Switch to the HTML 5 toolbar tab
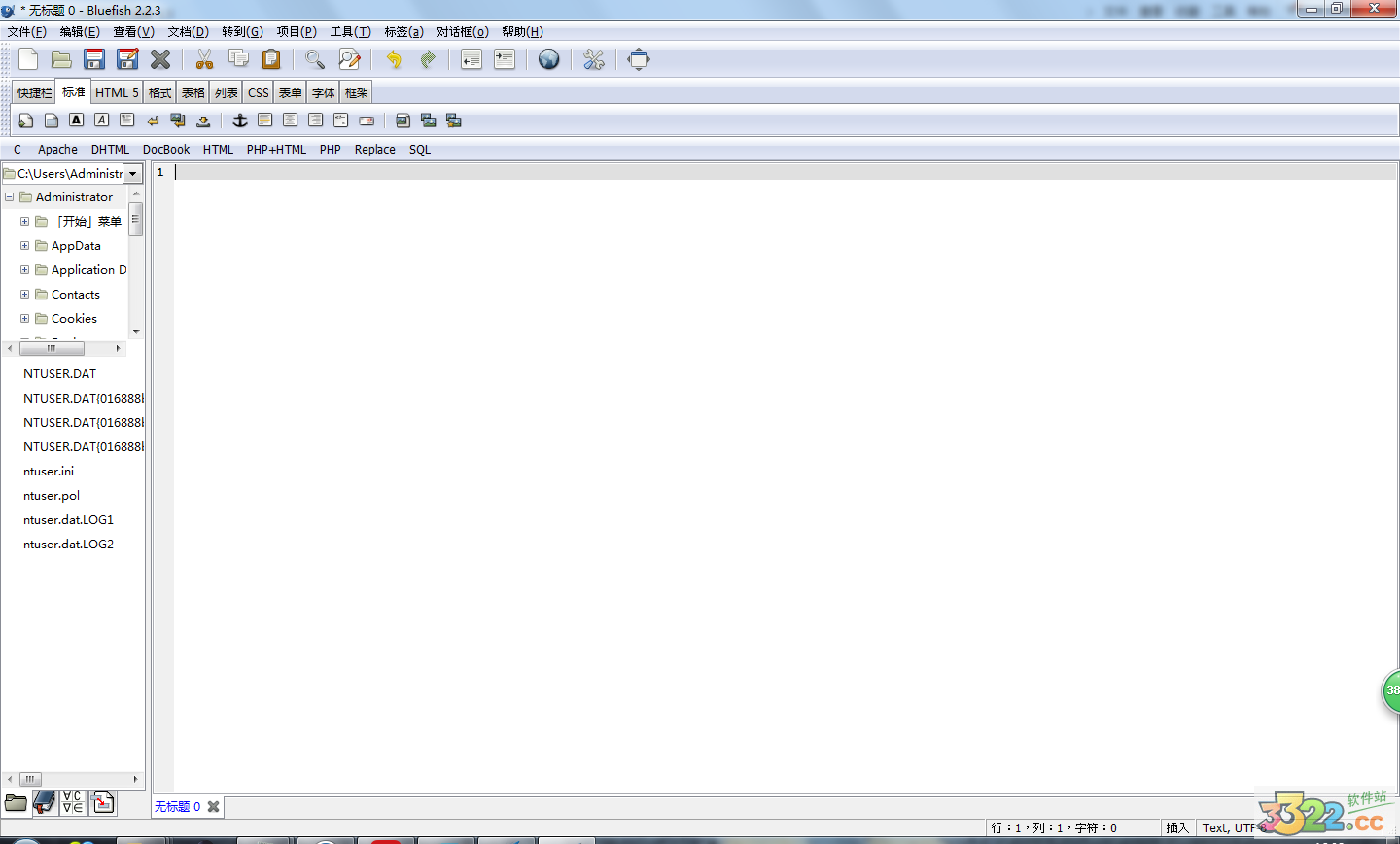The width and height of the screenshot is (1400, 844). pyautogui.click(x=117, y=93)
